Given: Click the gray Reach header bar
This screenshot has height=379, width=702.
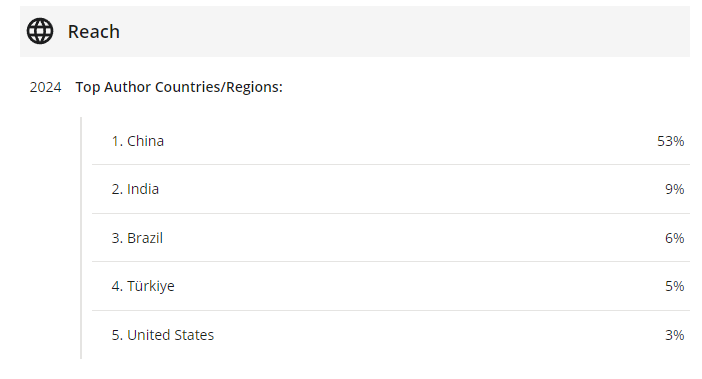Looking at the screenshot, I should (355, 31).
